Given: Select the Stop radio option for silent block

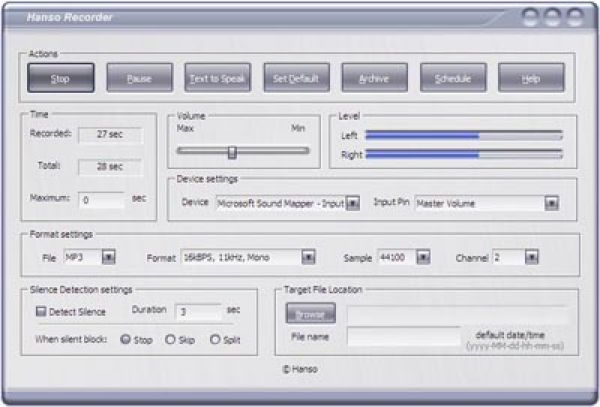Looking at the screenshot, I should point(126,339).
